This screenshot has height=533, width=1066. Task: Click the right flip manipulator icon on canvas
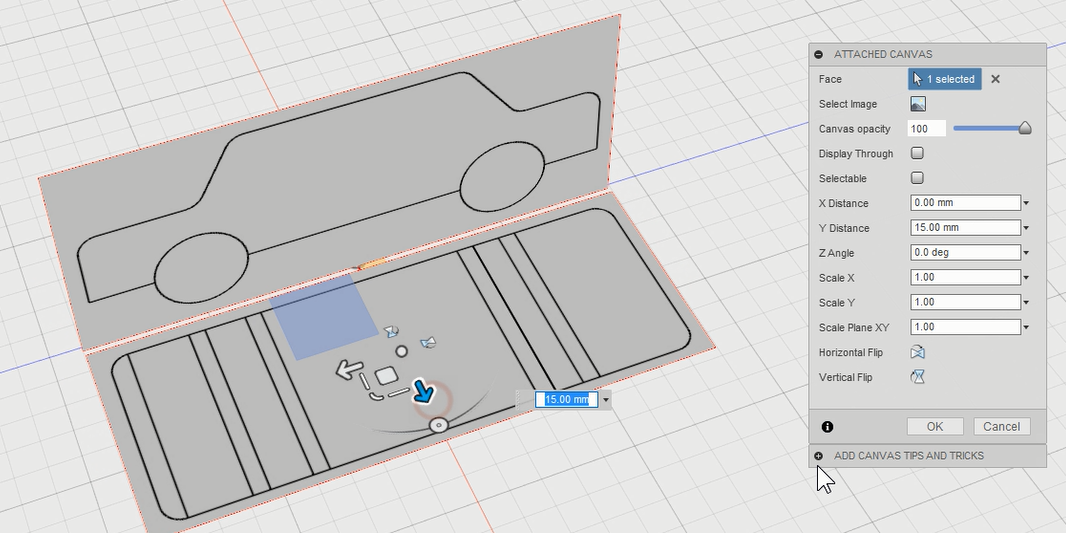(x=427, y=342)
